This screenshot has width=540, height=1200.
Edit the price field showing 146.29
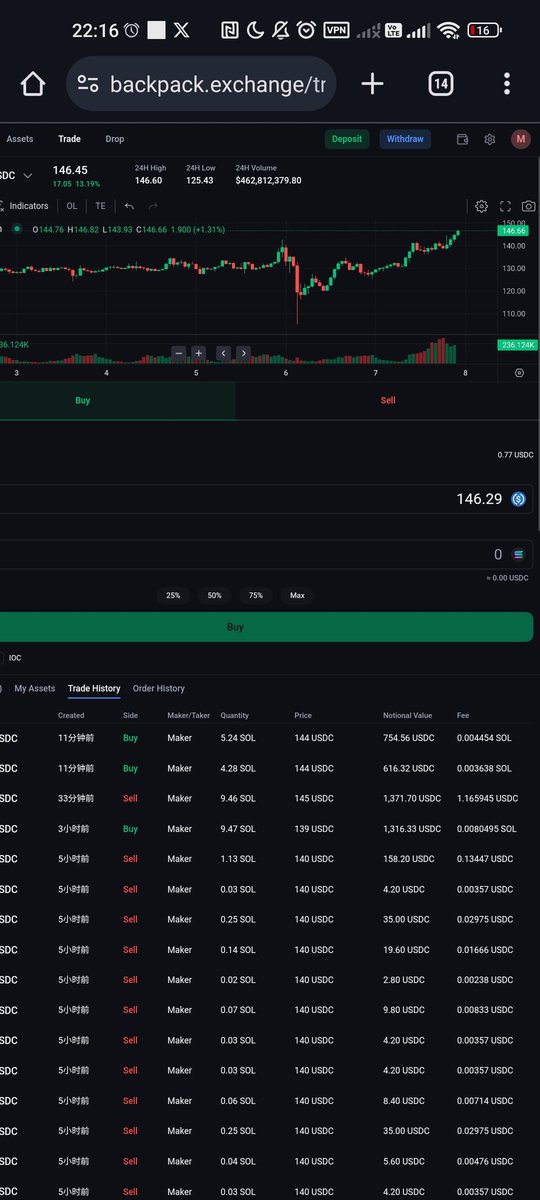(266, 499)
